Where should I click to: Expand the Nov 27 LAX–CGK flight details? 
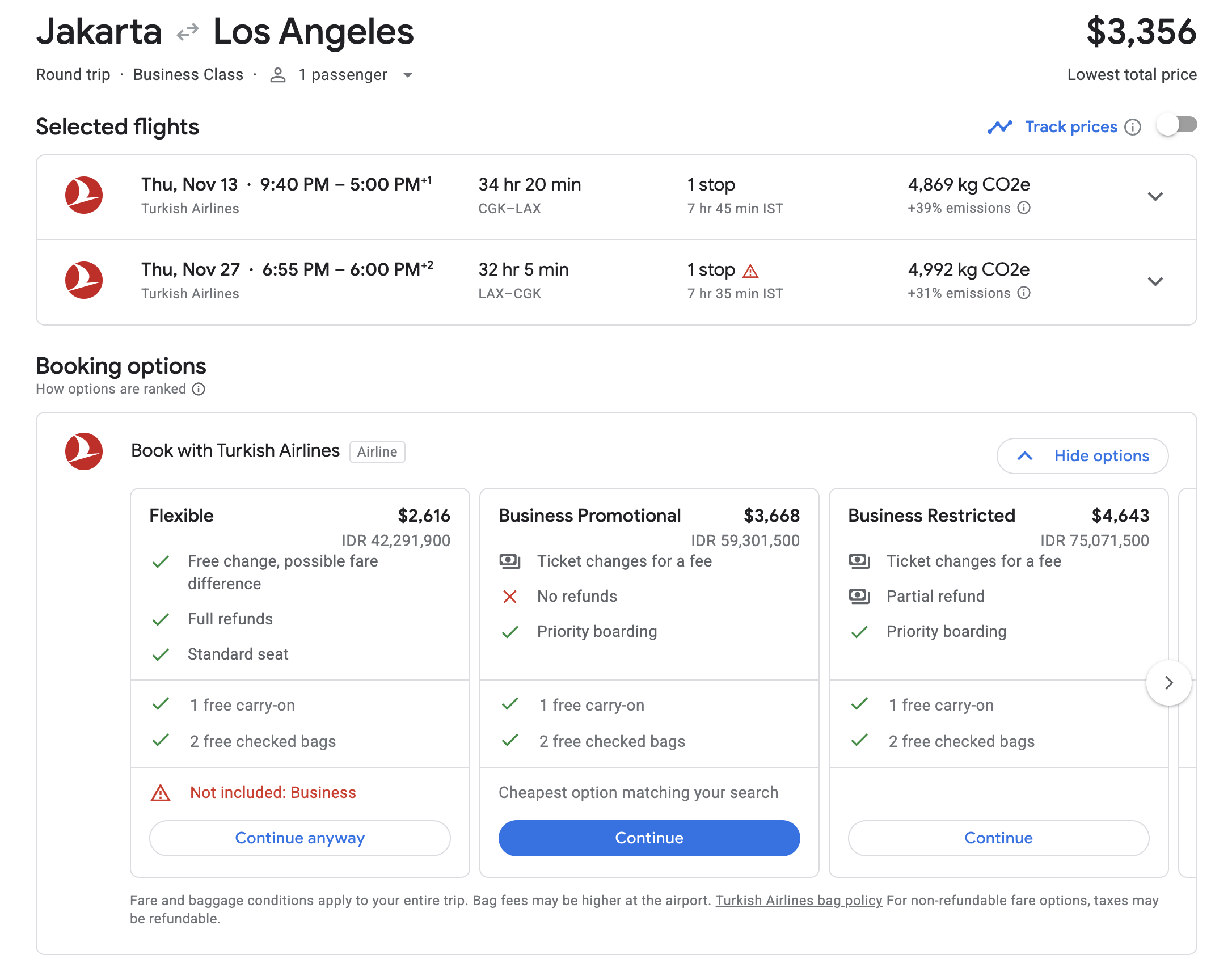[1155, 282]
